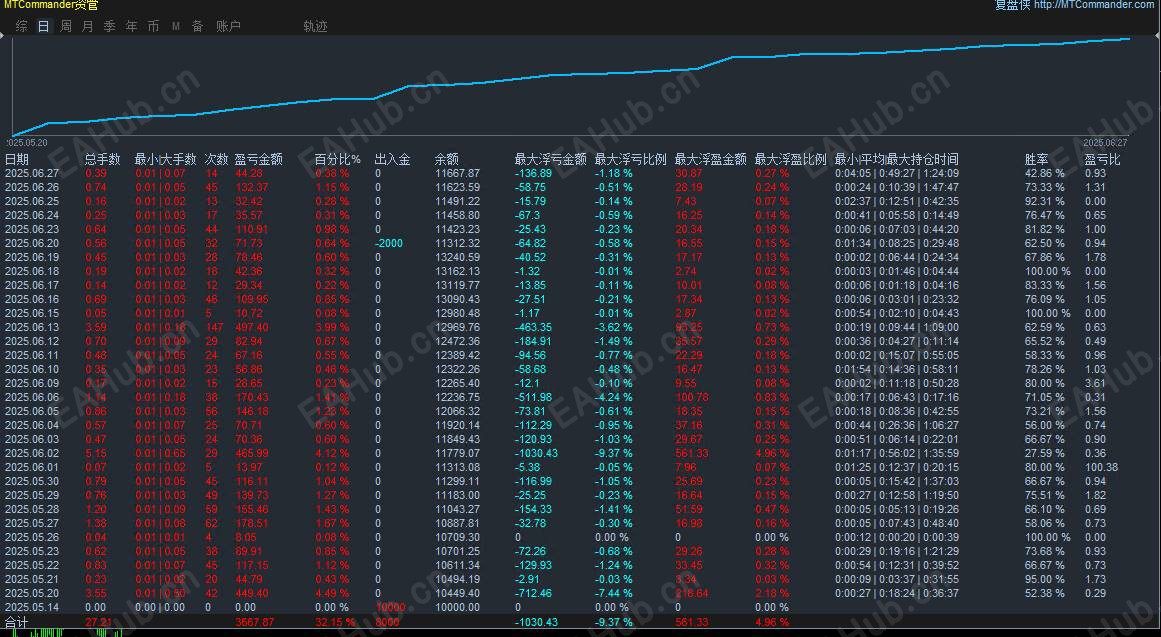Image resolution: width=1161 pixels, height=637 pixels.
Task: Open the 周 weekly tab
Action: [66, 26]
